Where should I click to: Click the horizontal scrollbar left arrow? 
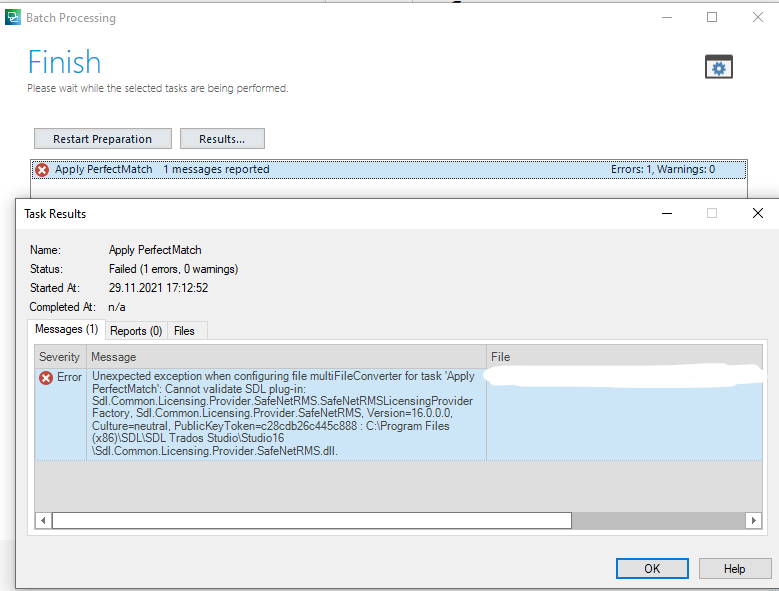click(43, 520)
